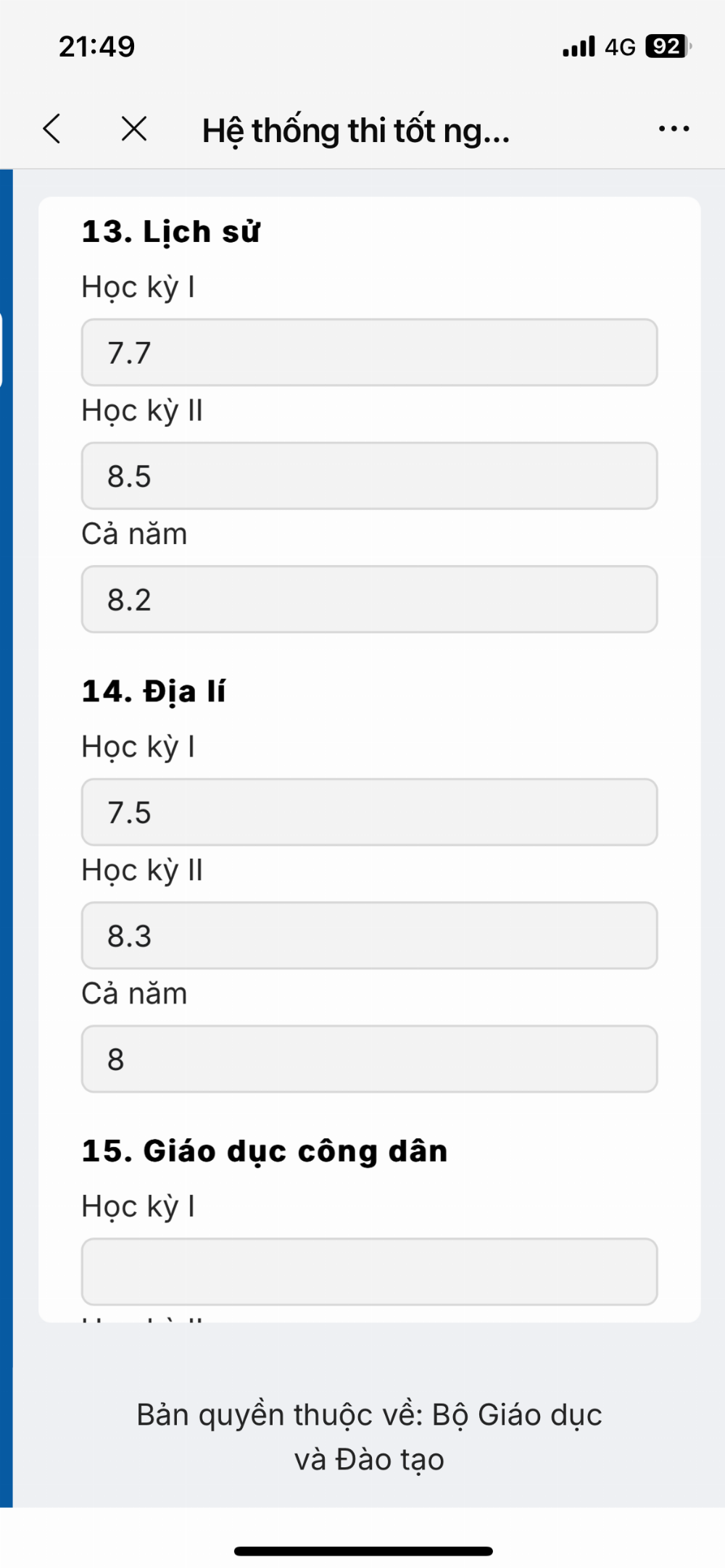Tap the 15. Giáo dục công dân heading
725x1568 pixels.
265,1151
